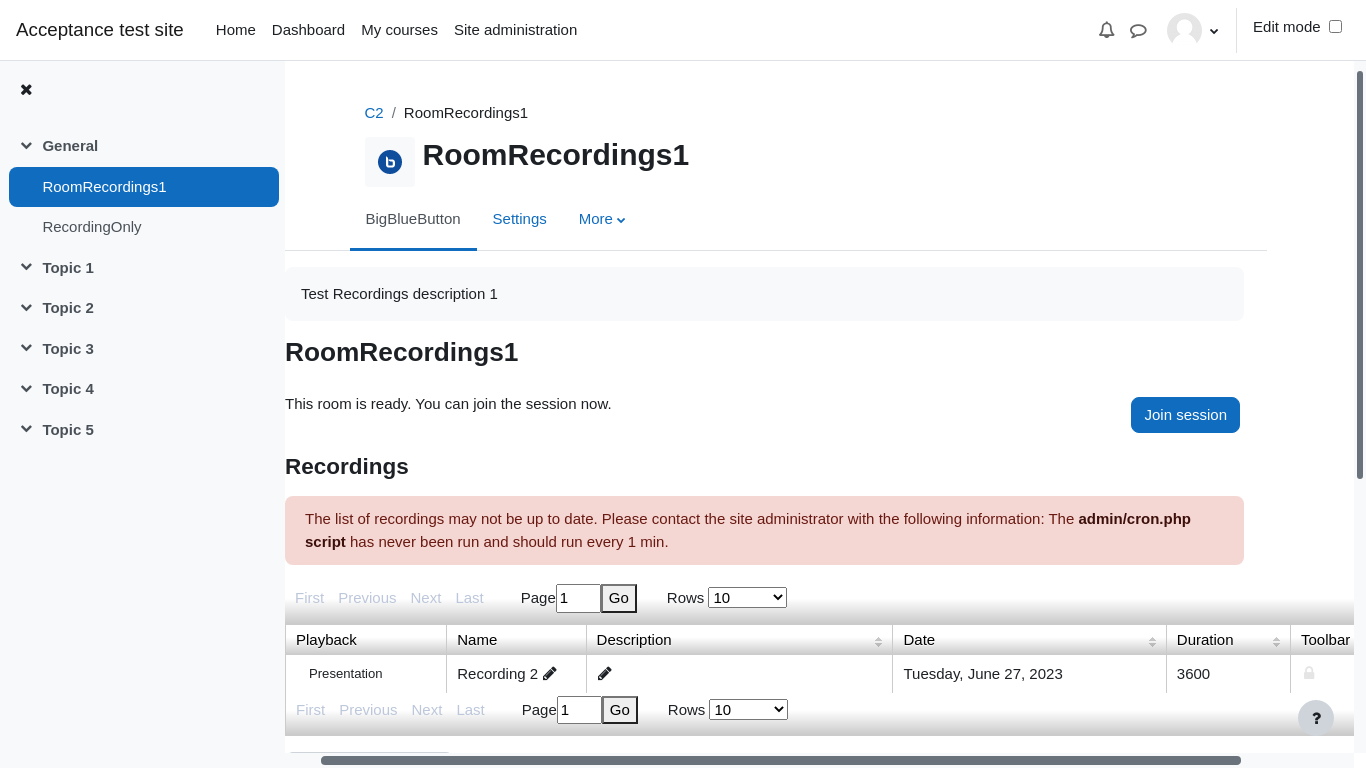
Task: Select RoomRecordings1 in course index
Action: (x=144, y=187)
